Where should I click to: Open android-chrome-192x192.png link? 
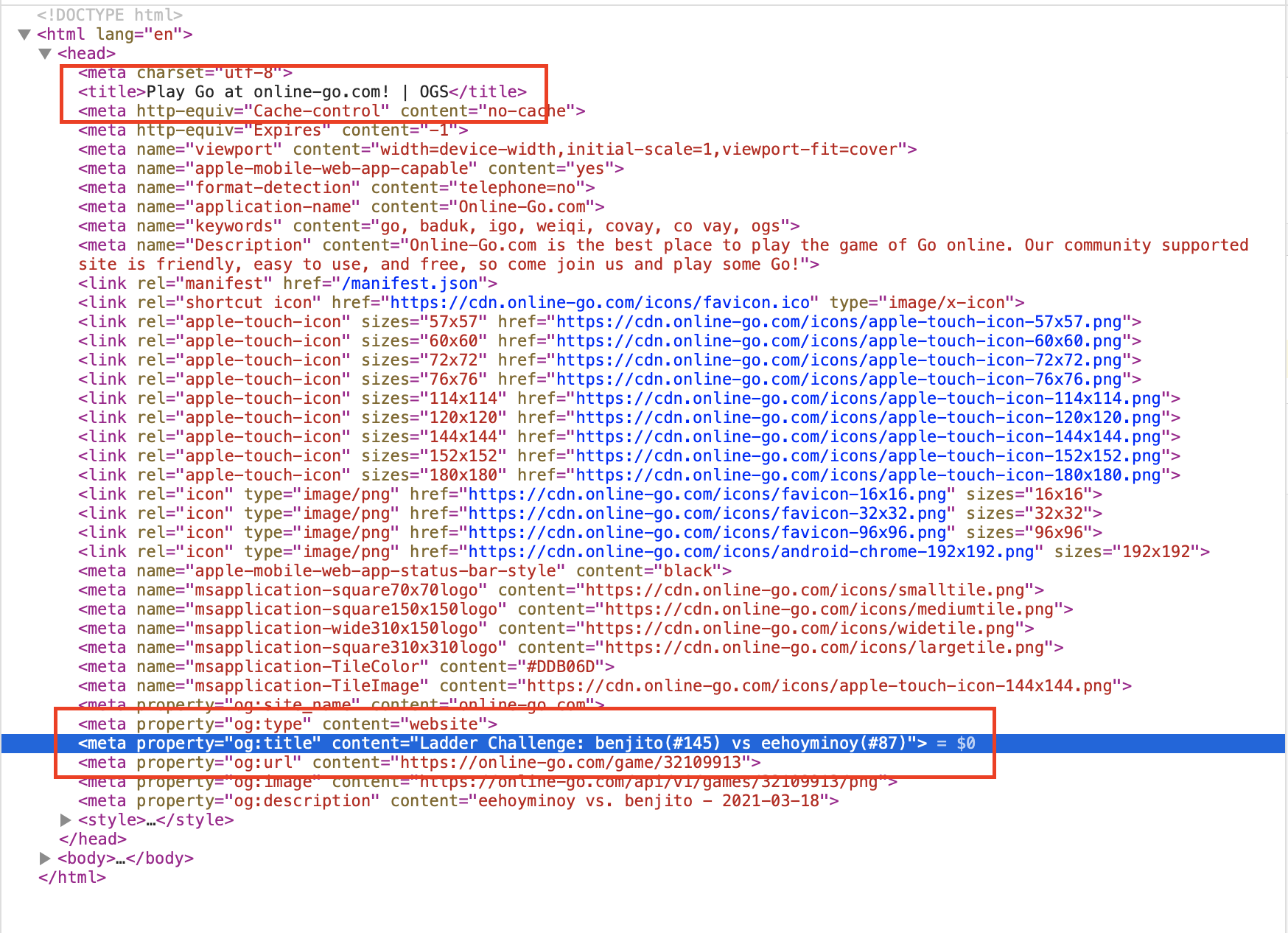click(x=751, y=552)
